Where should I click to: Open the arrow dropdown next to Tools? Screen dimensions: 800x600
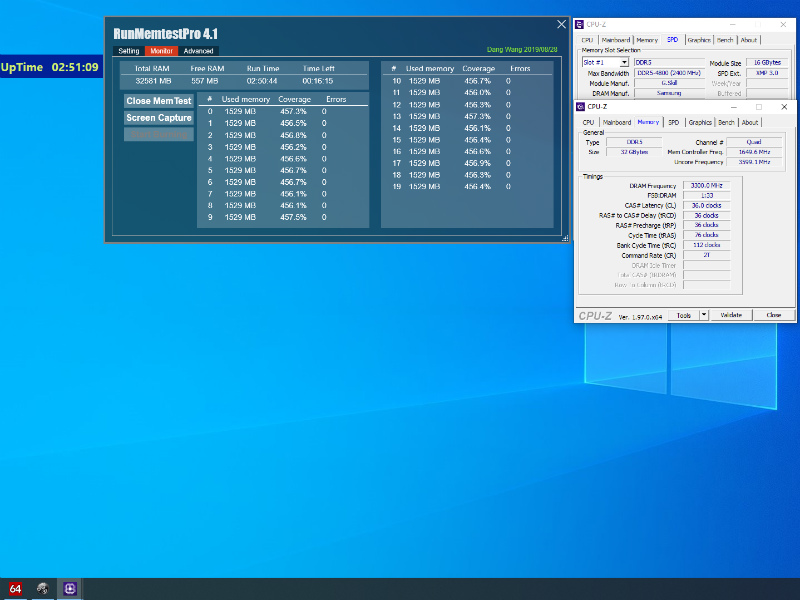tap(704, 315)
